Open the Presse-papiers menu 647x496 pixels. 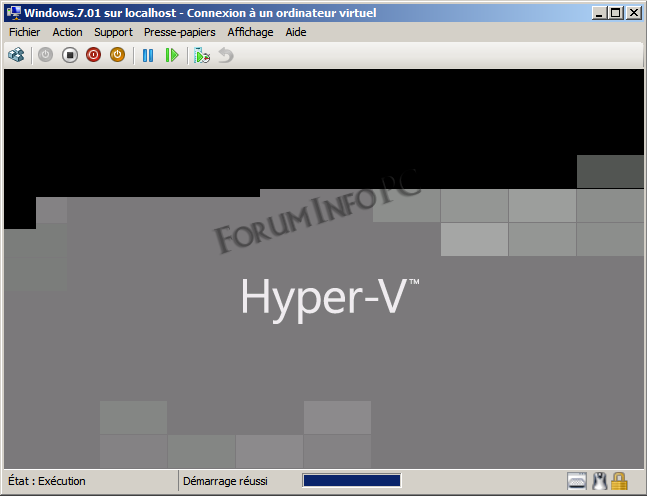(179, 32)
